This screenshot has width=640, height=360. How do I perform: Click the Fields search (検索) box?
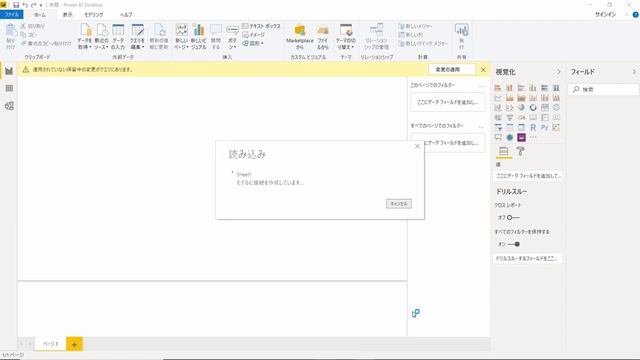click(603, 89)
